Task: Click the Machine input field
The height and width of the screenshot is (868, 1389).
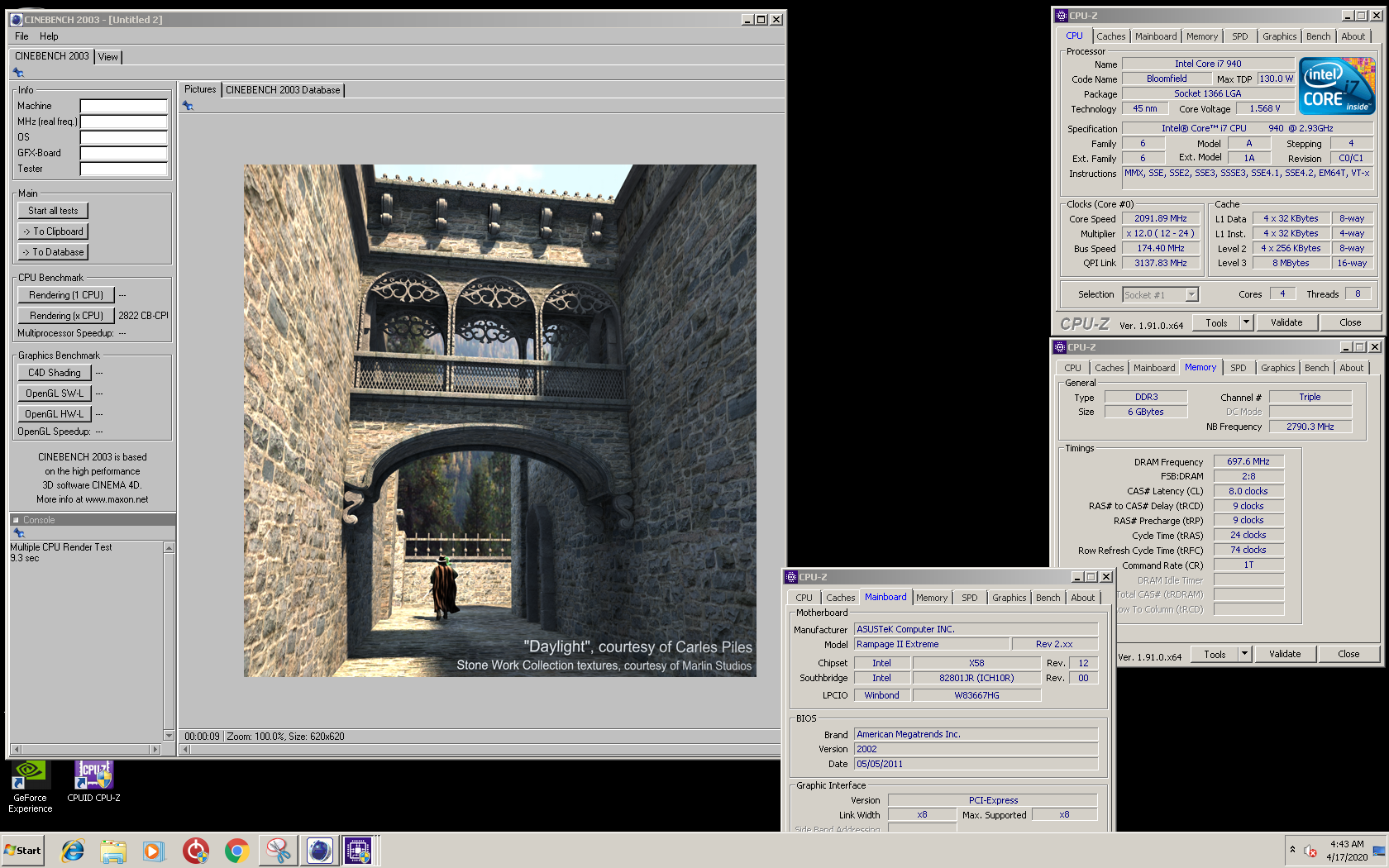Action: 124,106
